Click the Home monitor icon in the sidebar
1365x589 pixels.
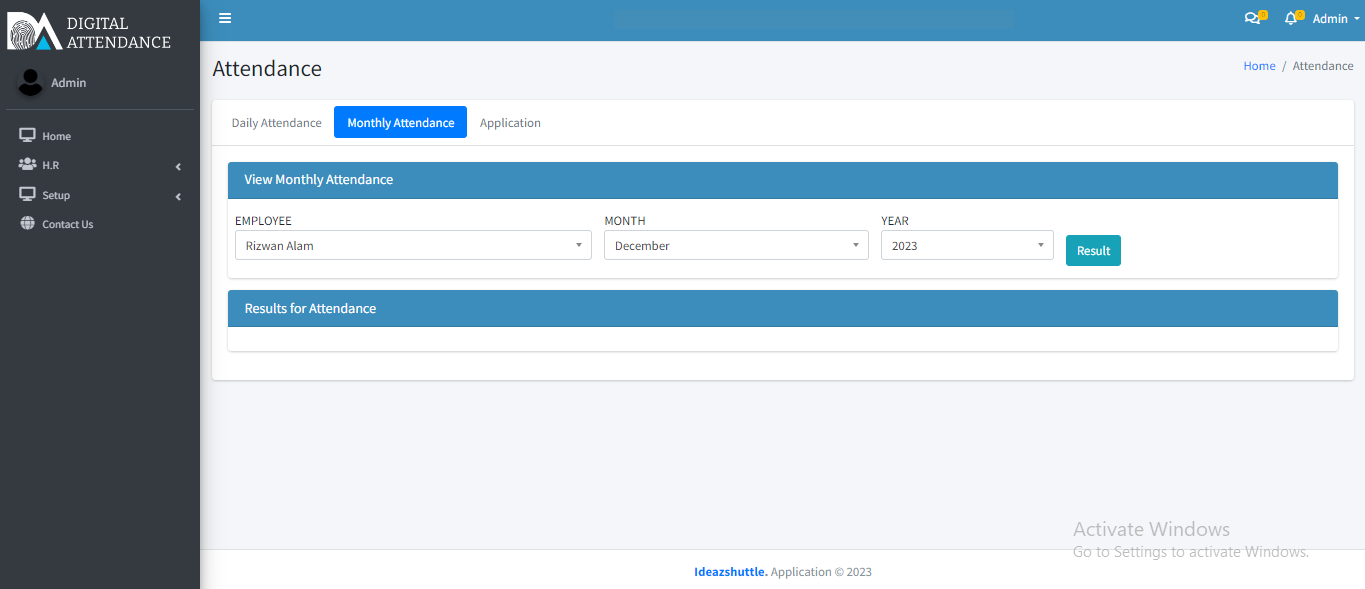tap(27, 135)
